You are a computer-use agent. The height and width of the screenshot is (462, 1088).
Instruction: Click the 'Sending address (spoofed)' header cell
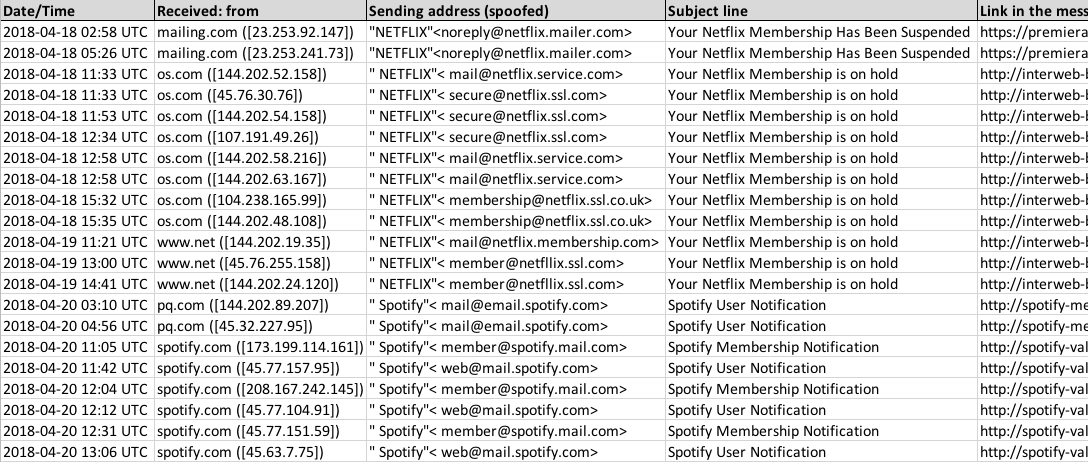pos(516,10)
